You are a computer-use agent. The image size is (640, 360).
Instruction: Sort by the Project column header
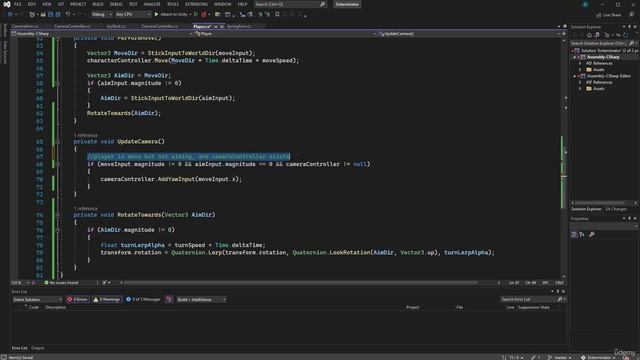click(413, 307)
